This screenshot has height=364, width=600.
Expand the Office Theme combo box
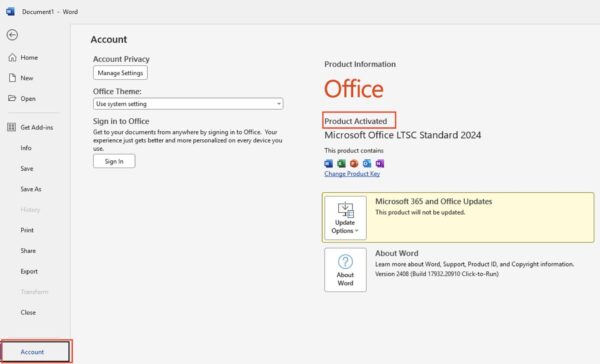click(x=188, y=104)
